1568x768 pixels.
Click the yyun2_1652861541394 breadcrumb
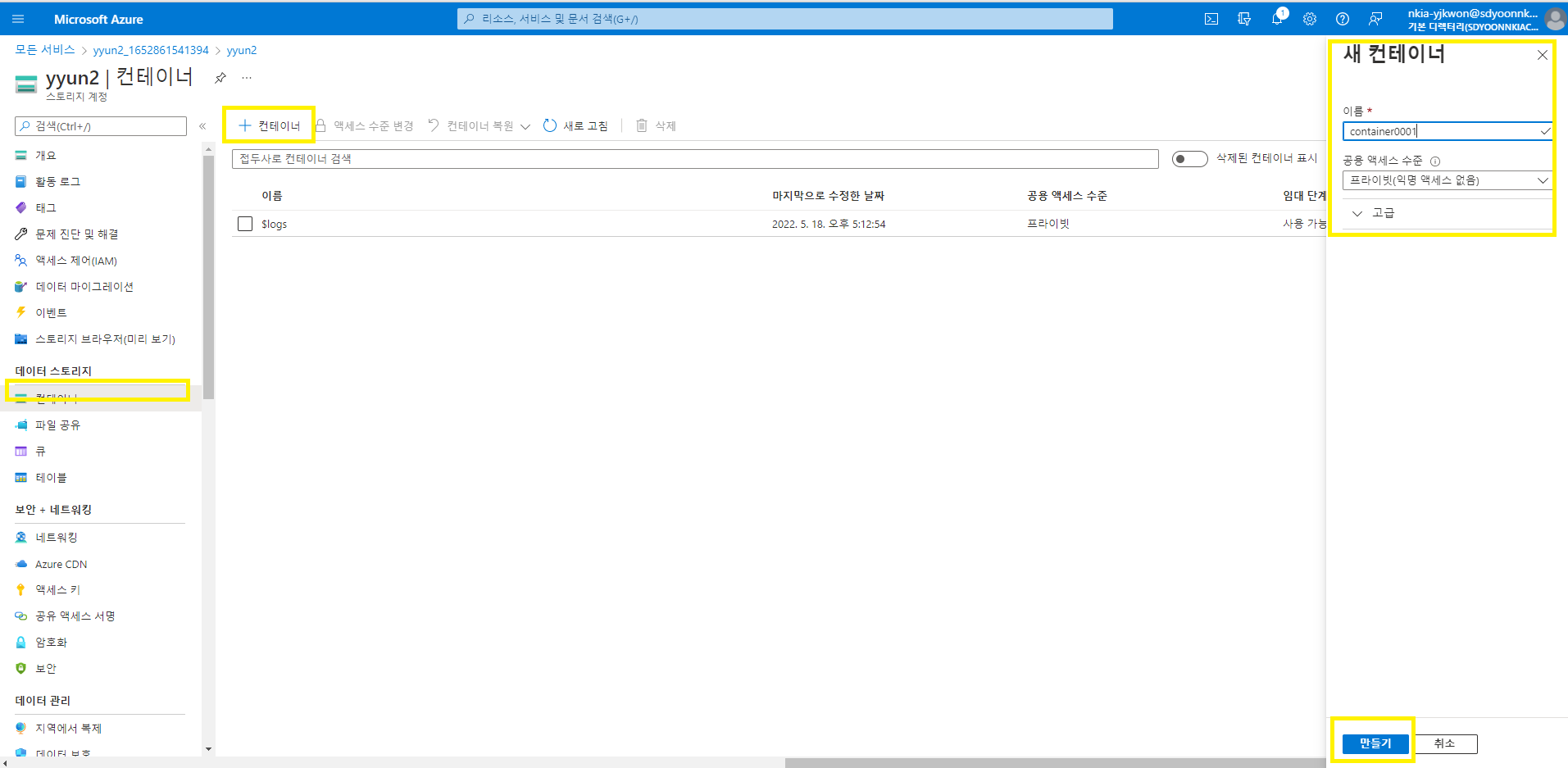tap(151, 50)
